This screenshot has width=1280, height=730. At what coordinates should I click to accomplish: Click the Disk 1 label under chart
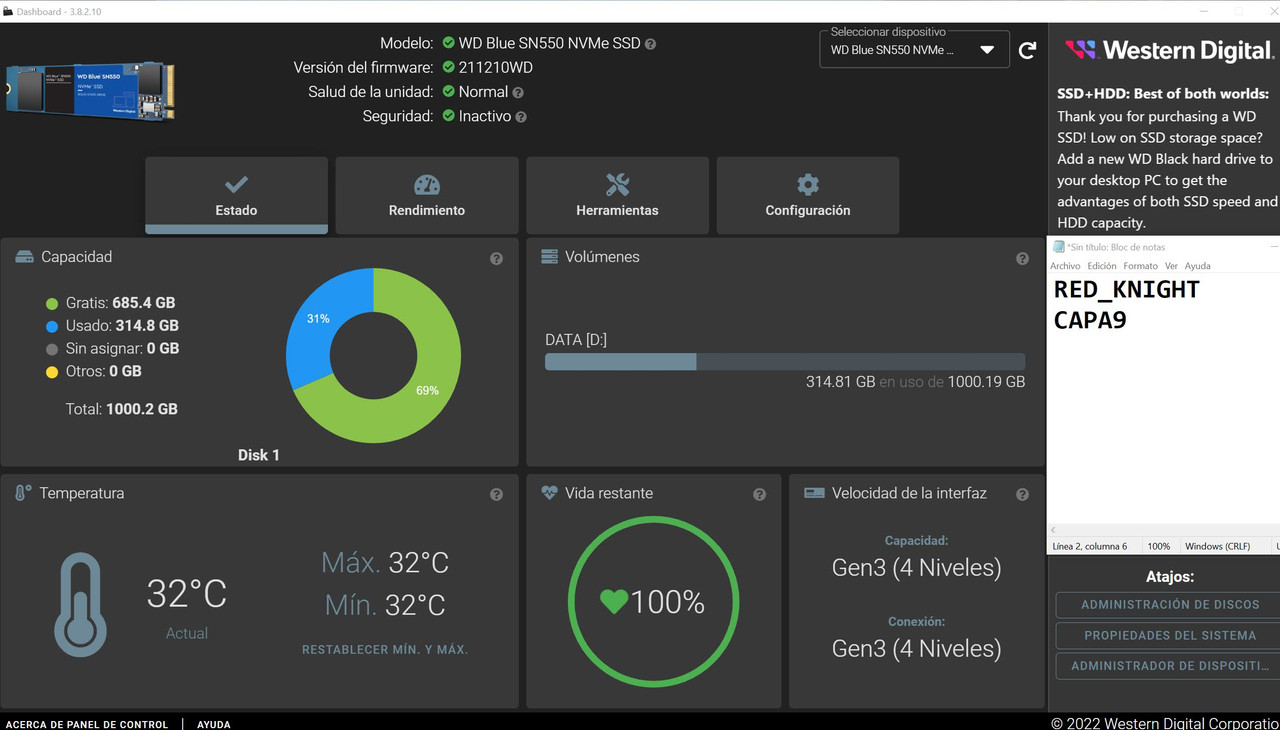259,455
